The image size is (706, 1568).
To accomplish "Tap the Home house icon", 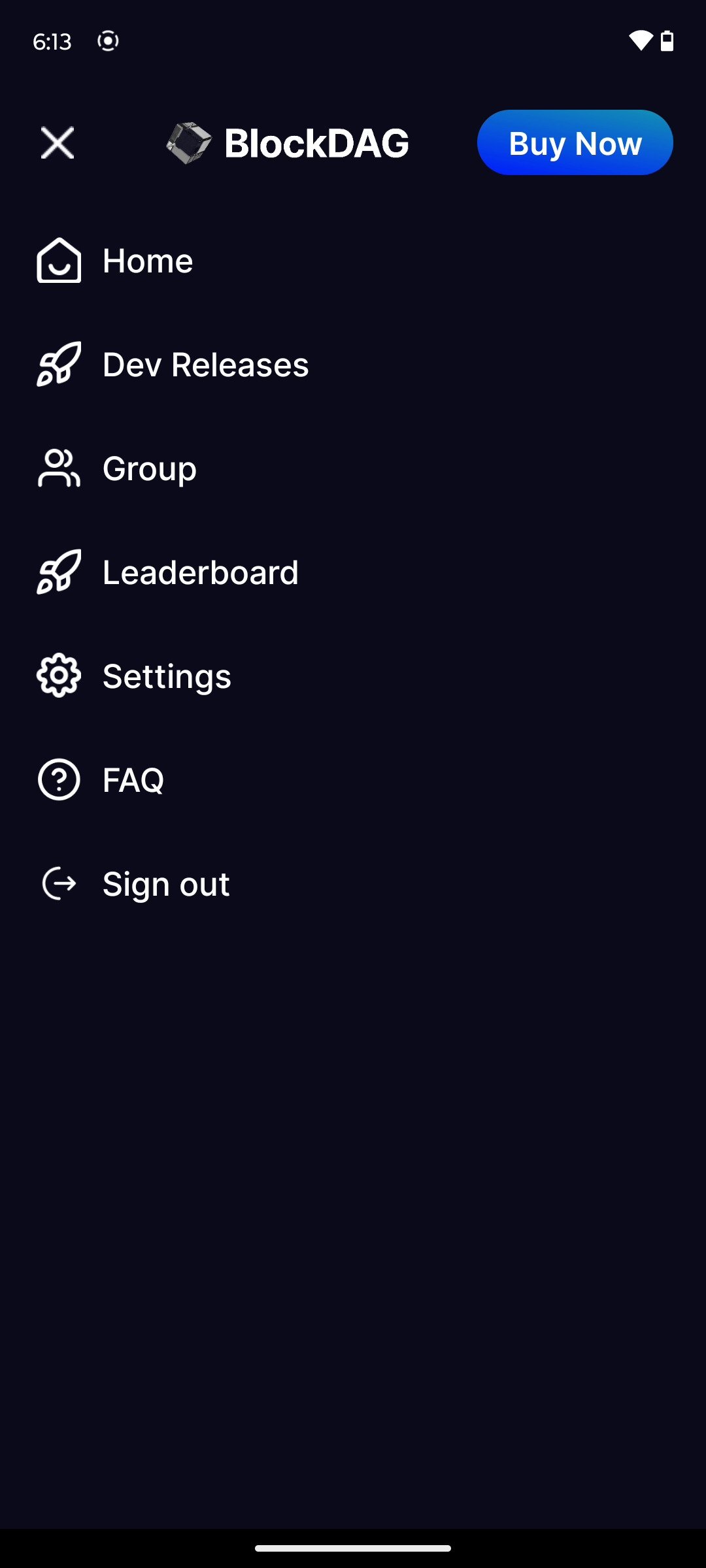I will 59,261.
